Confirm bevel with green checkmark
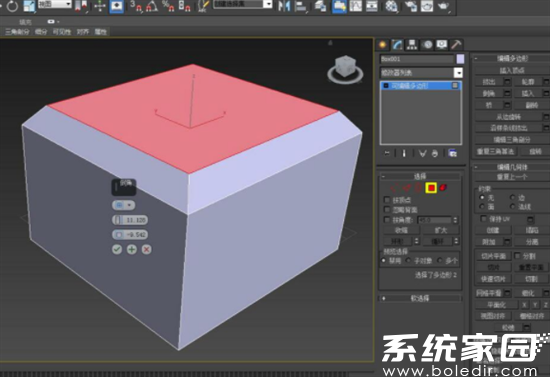Image resolution: width=550 pixels, height=377 pixels. point(117,249)
